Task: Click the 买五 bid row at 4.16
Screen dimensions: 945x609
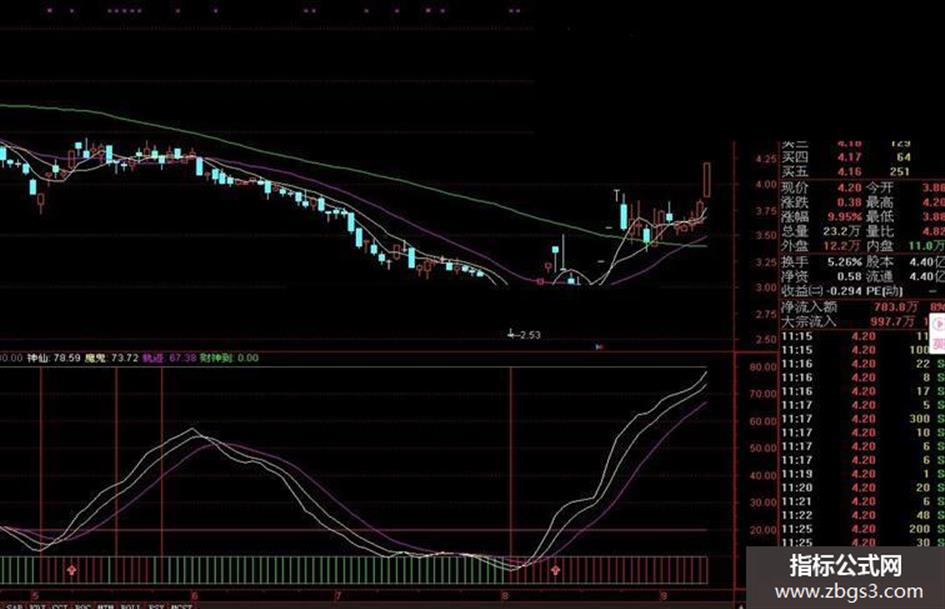Action: point(863,172)
